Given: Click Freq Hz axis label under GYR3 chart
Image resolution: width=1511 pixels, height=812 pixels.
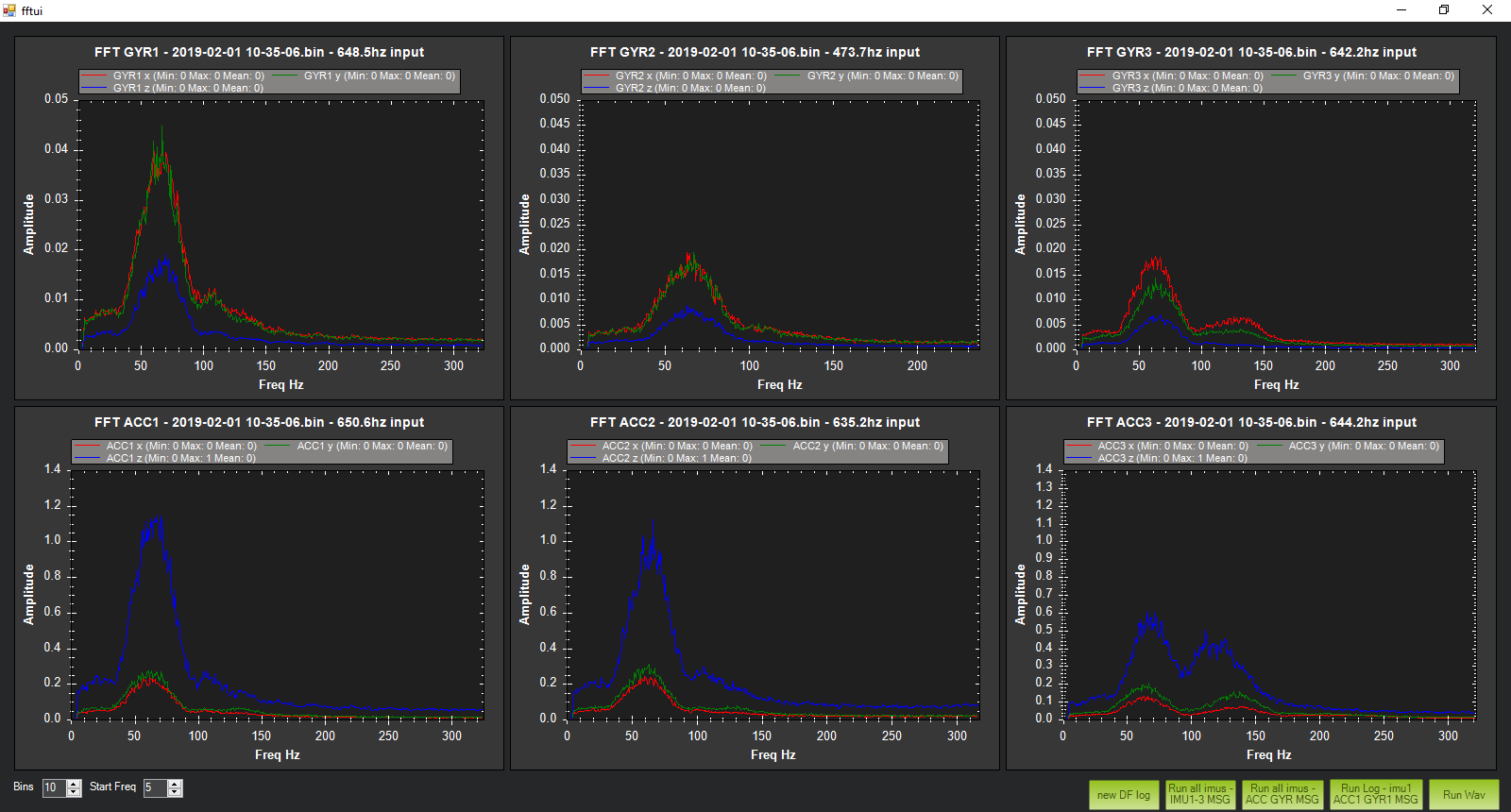Looking at the screenshot, I should 1276,384.
